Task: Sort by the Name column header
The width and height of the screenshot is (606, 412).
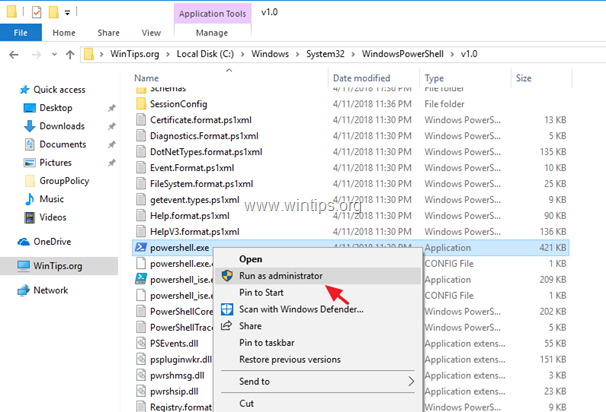Action: (x=146, y=78)
